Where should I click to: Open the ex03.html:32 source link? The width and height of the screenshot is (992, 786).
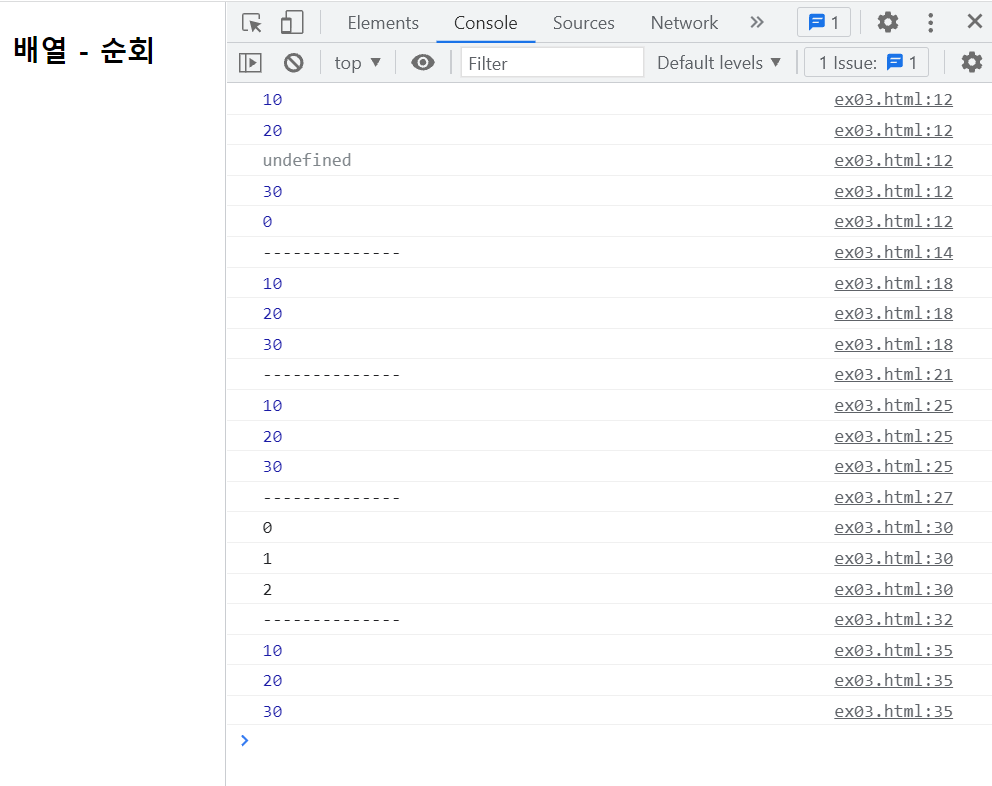(893, 620)
